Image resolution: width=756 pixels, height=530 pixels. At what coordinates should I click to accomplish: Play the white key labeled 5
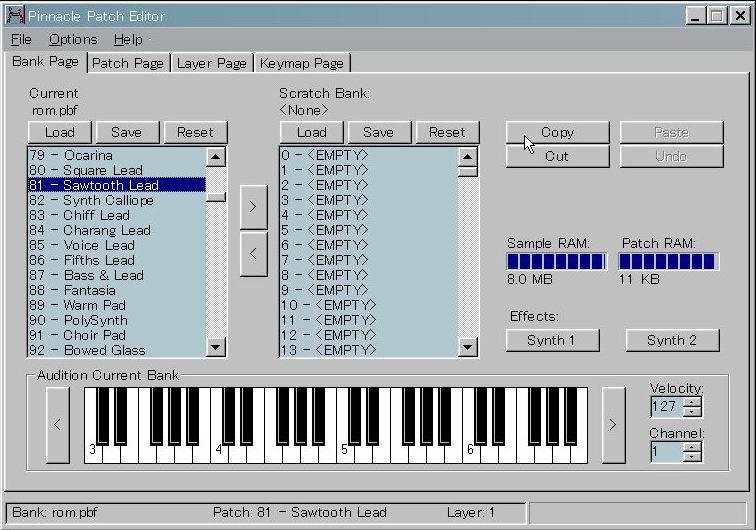coord(344,450)
